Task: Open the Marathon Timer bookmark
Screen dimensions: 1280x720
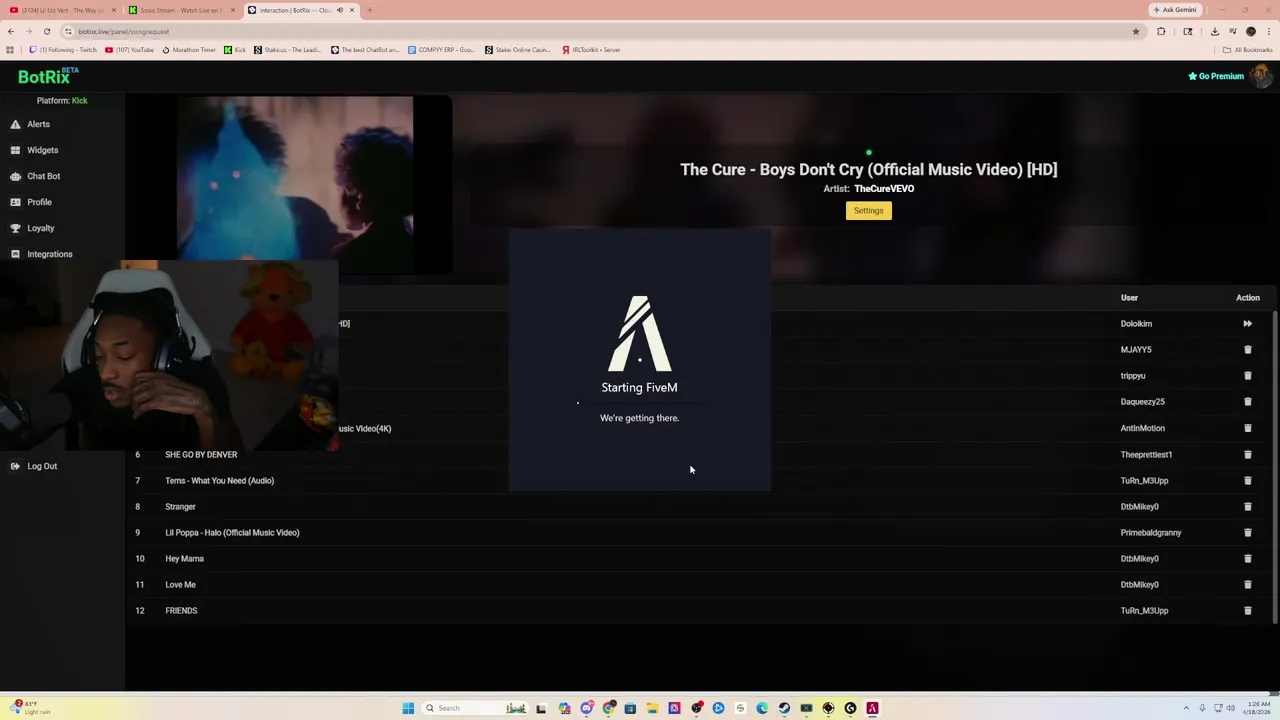Action: coord(189,50)
